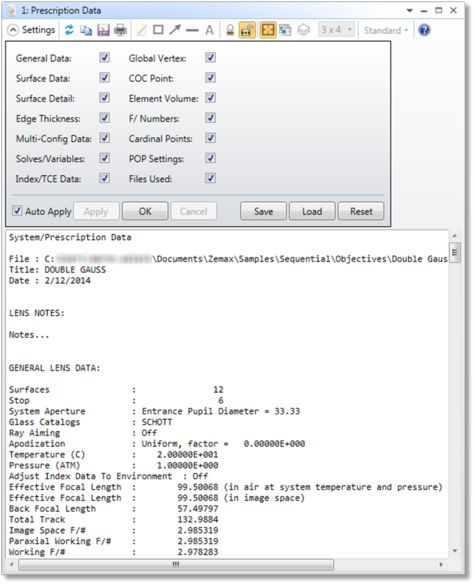Click the Load settings button

pos(312,211)
